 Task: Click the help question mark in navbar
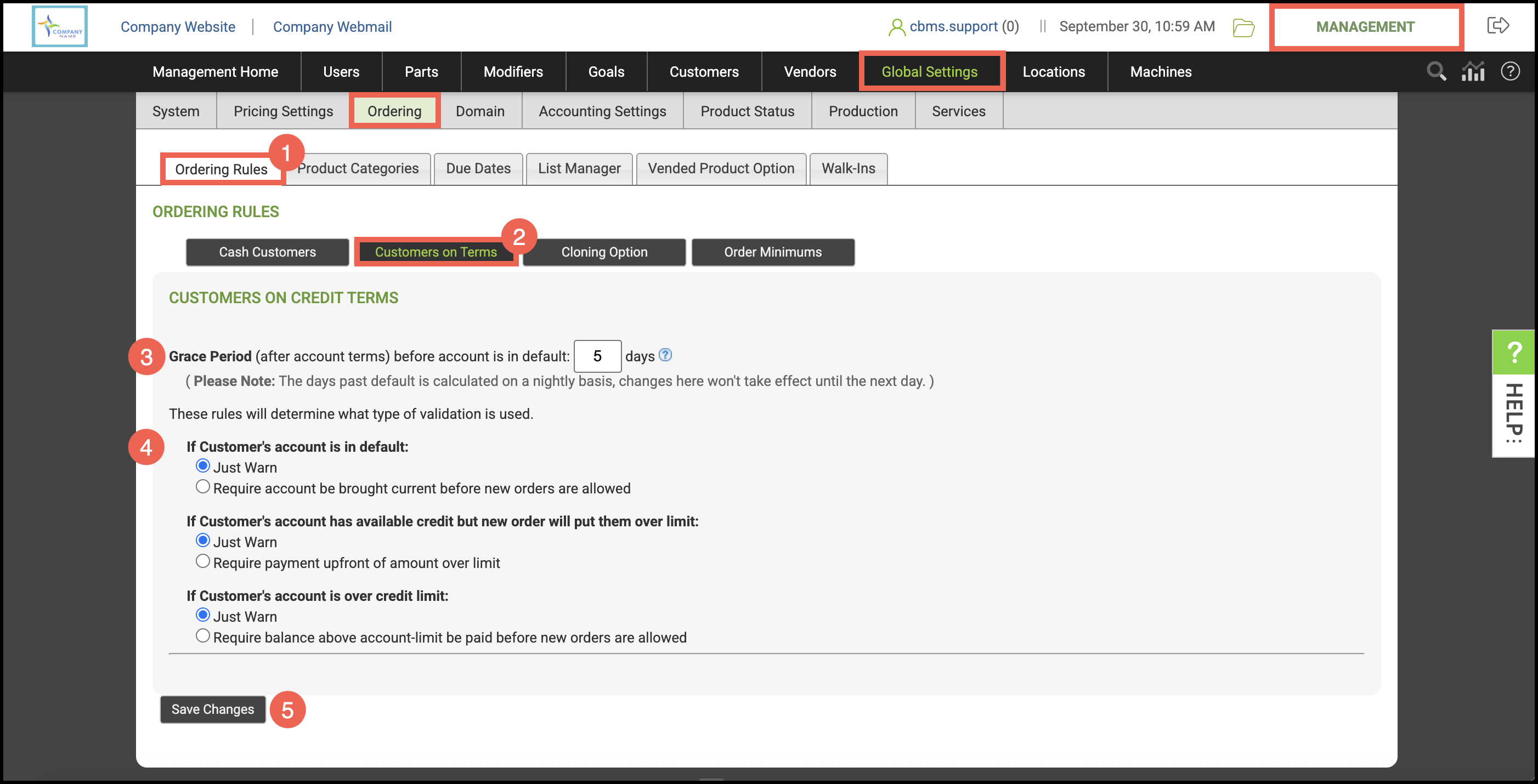tap(1510, 72)
